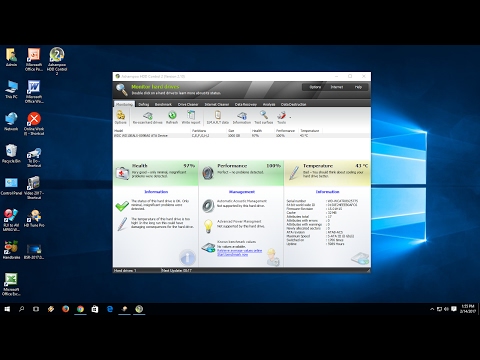Click the Temperature thermometer icon

point(294,173)
